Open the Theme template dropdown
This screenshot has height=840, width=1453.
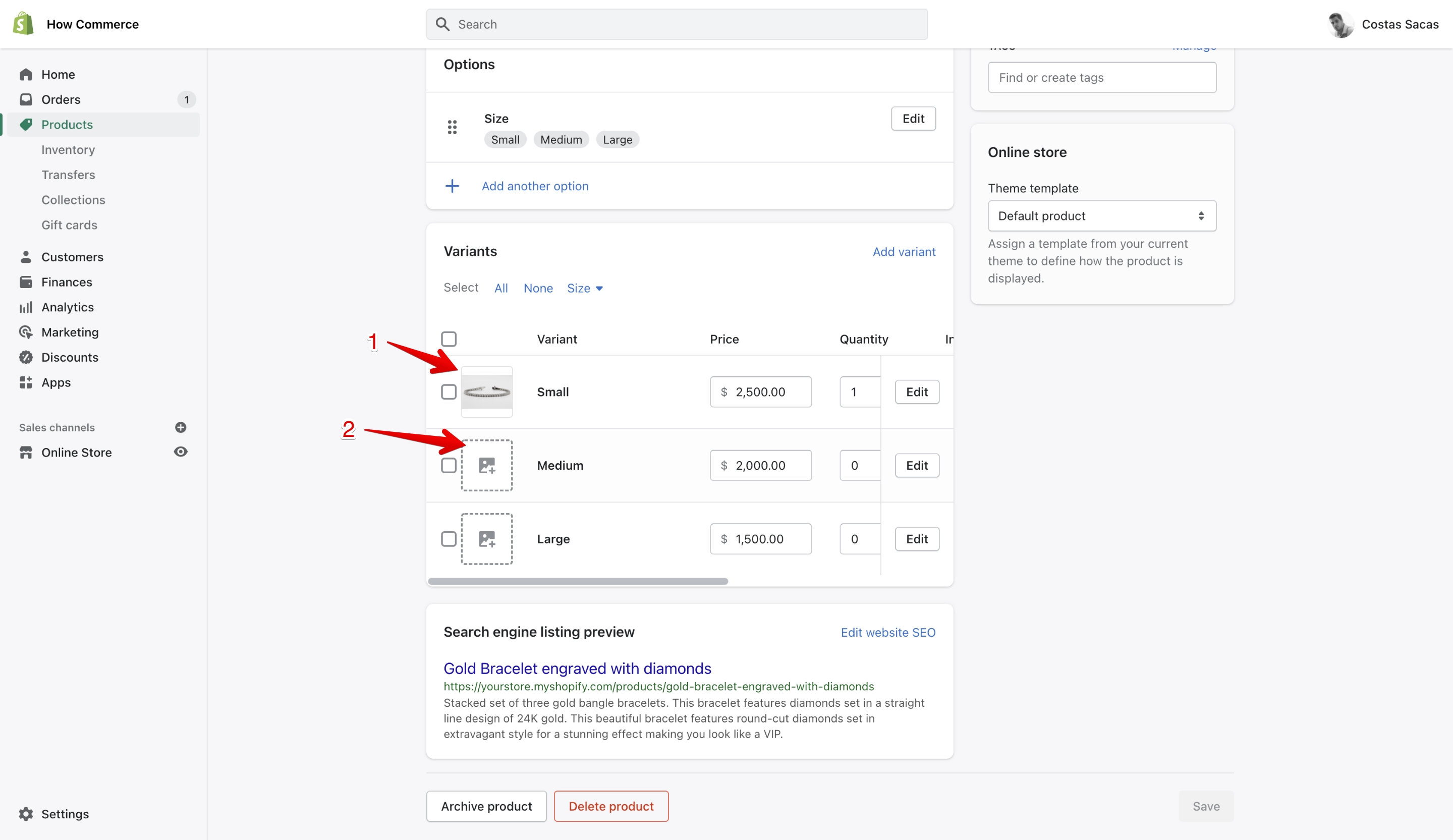pyautogui.click(x=1102, y=215)
